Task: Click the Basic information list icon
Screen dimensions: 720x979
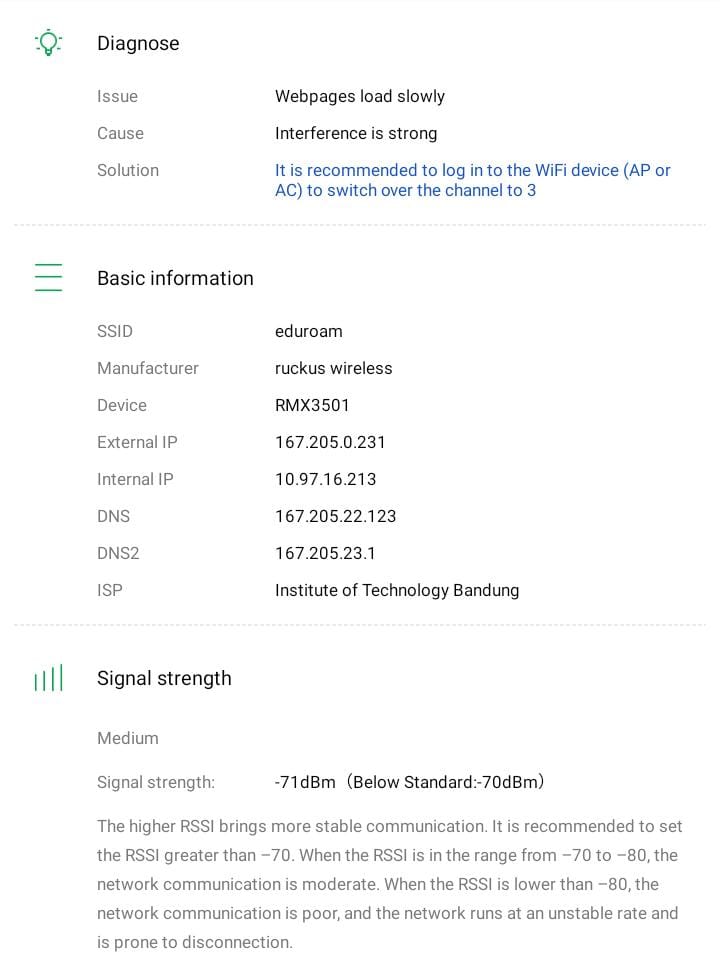Action: pyautogui.click(x=48, y=277)
